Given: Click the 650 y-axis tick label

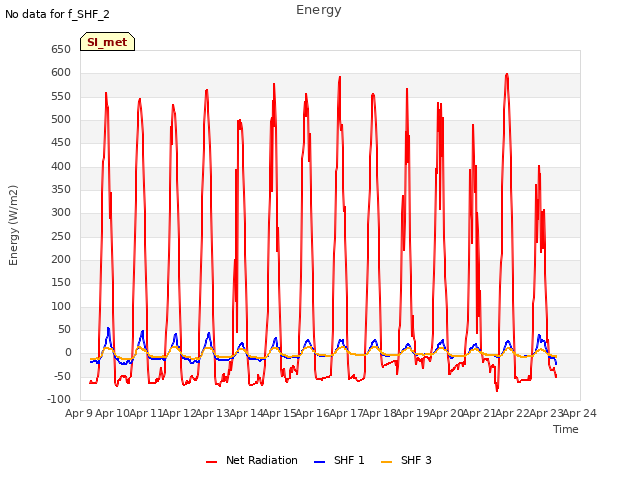Looking at the screenshot, I should [x=61, y=49].
